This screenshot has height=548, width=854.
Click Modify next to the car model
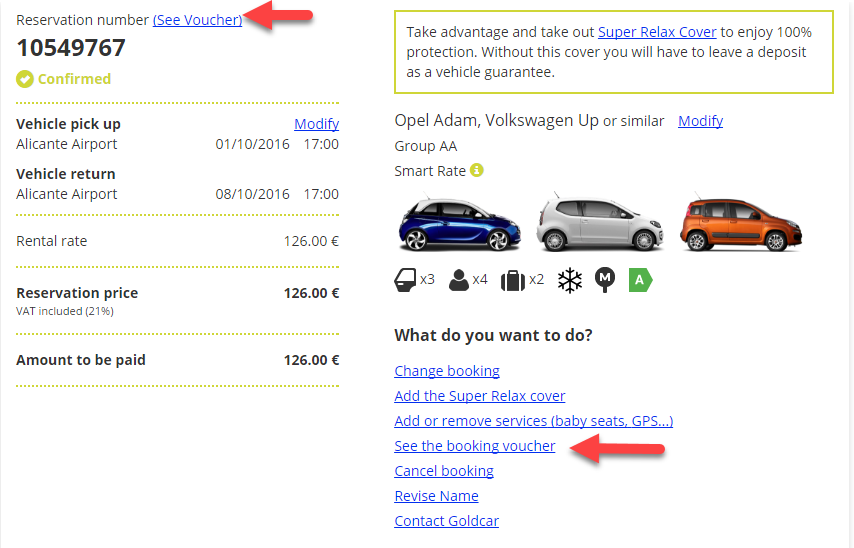pos(700,120)
